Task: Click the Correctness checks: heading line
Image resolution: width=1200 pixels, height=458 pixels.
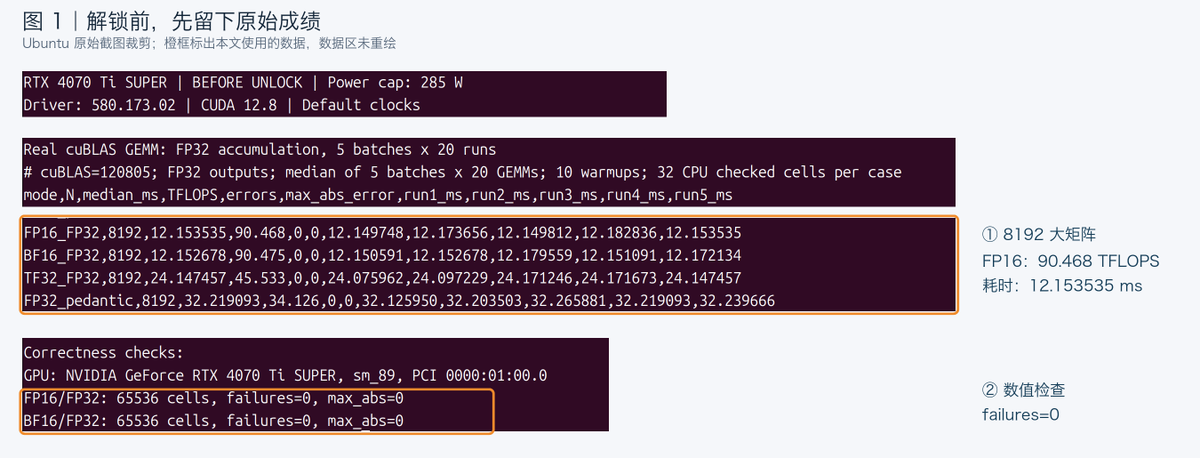Action: 104,353
